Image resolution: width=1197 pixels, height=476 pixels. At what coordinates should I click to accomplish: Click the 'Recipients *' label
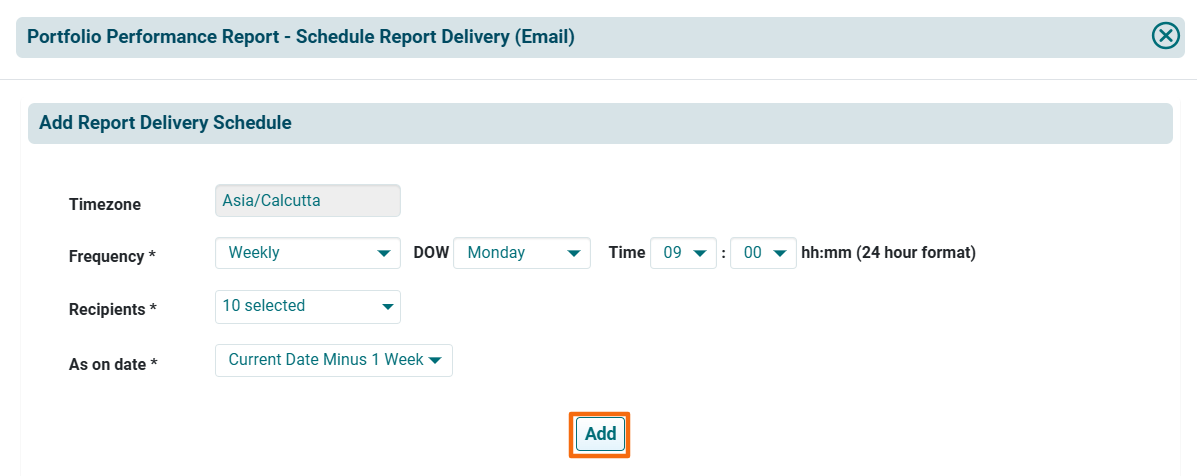click(113, 310)
